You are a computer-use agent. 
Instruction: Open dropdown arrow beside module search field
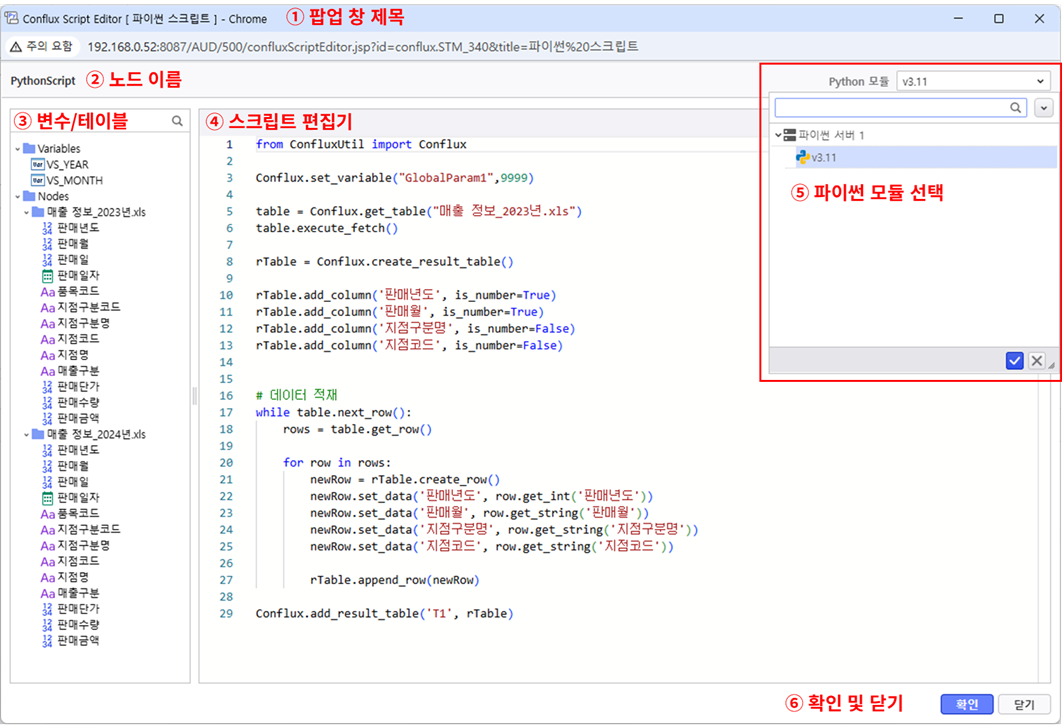(1043, 108)
